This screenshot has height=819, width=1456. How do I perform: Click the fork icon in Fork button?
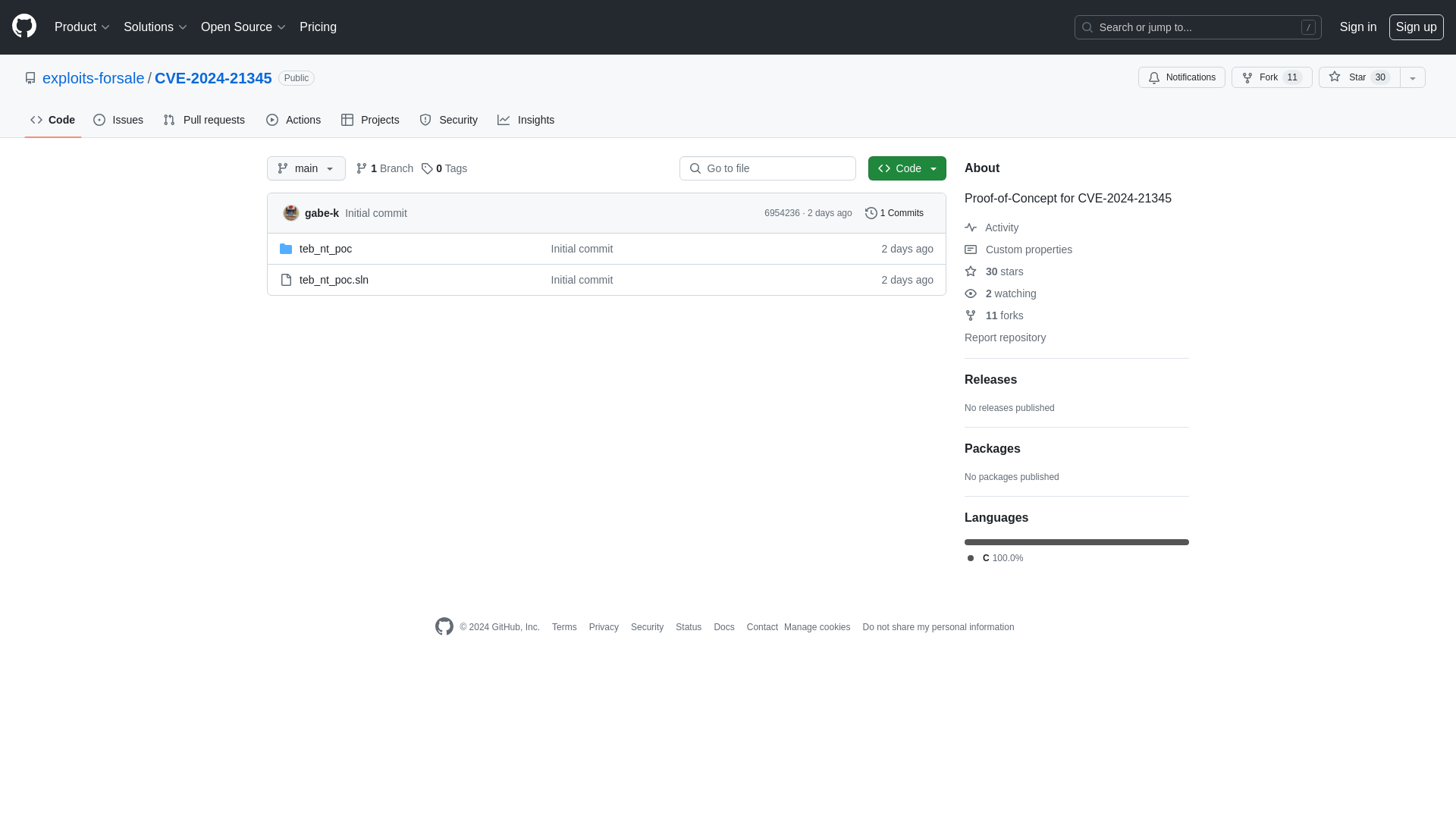point(1247,78)
